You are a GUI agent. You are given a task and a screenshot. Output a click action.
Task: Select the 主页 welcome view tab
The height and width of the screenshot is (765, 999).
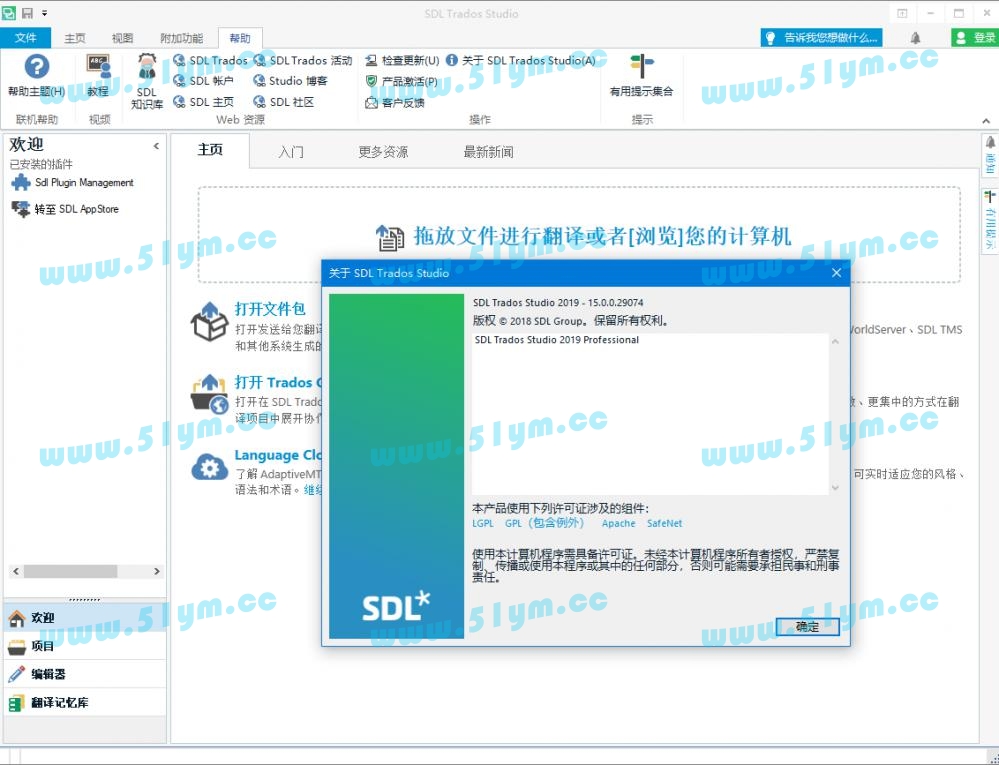coord(210,150)
